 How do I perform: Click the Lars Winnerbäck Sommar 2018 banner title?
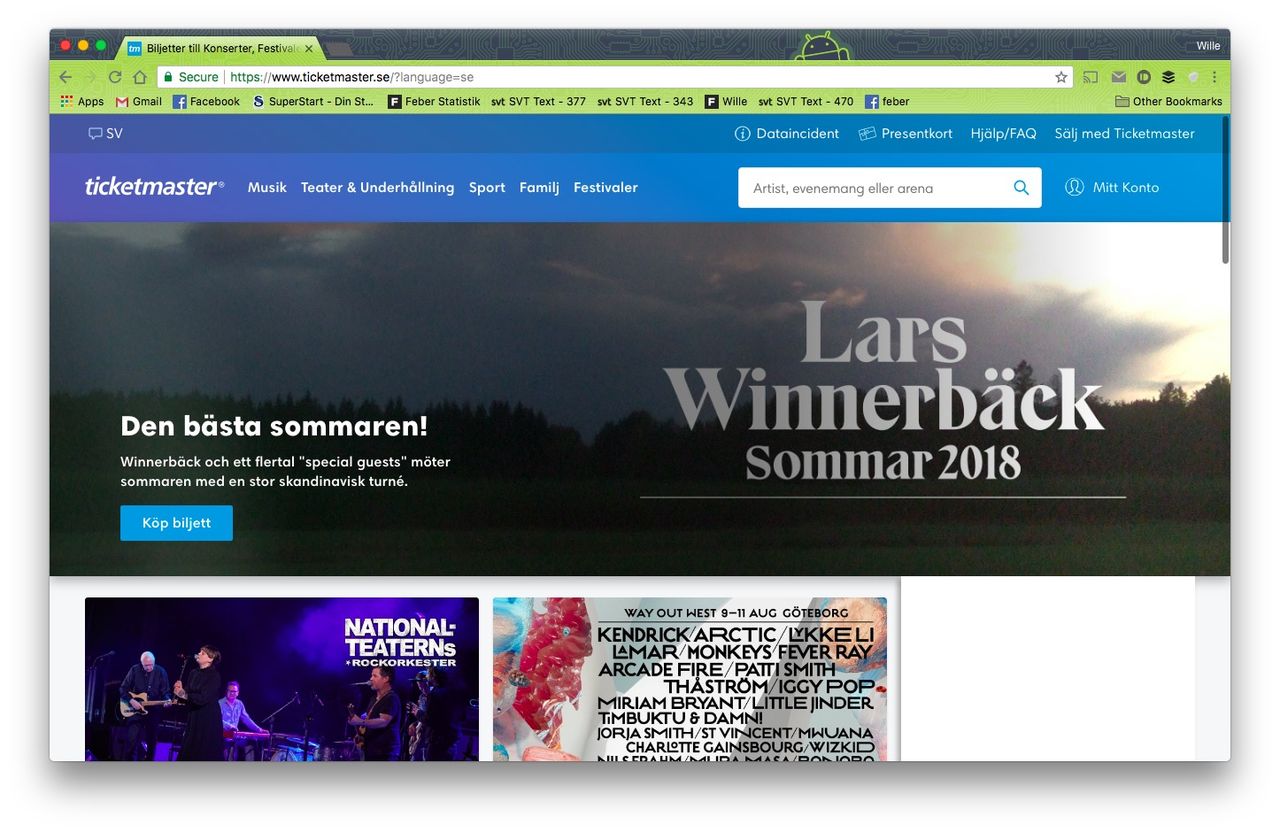point(884,392)
